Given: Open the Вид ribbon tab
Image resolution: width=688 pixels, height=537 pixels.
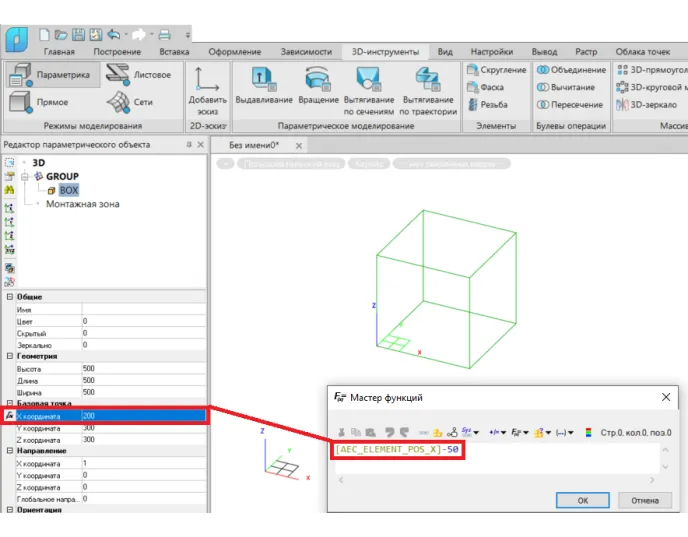Looking at the screenshot, I should coord(445,52).
